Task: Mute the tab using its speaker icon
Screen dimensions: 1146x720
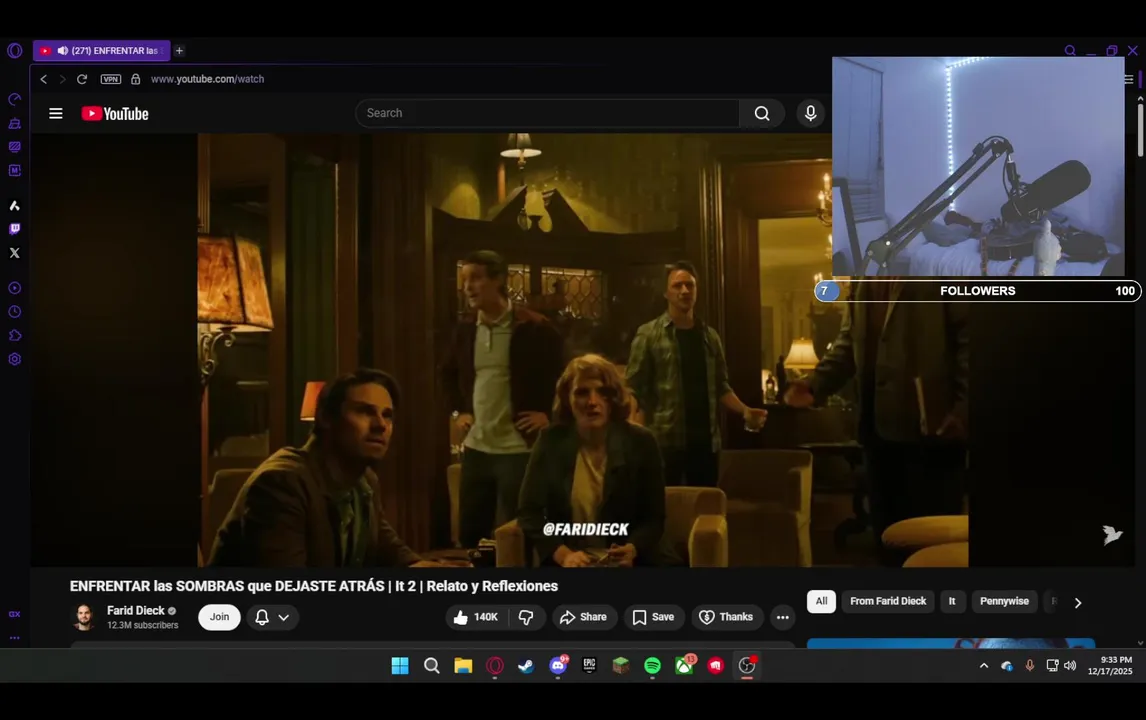Action: [63, 50]
